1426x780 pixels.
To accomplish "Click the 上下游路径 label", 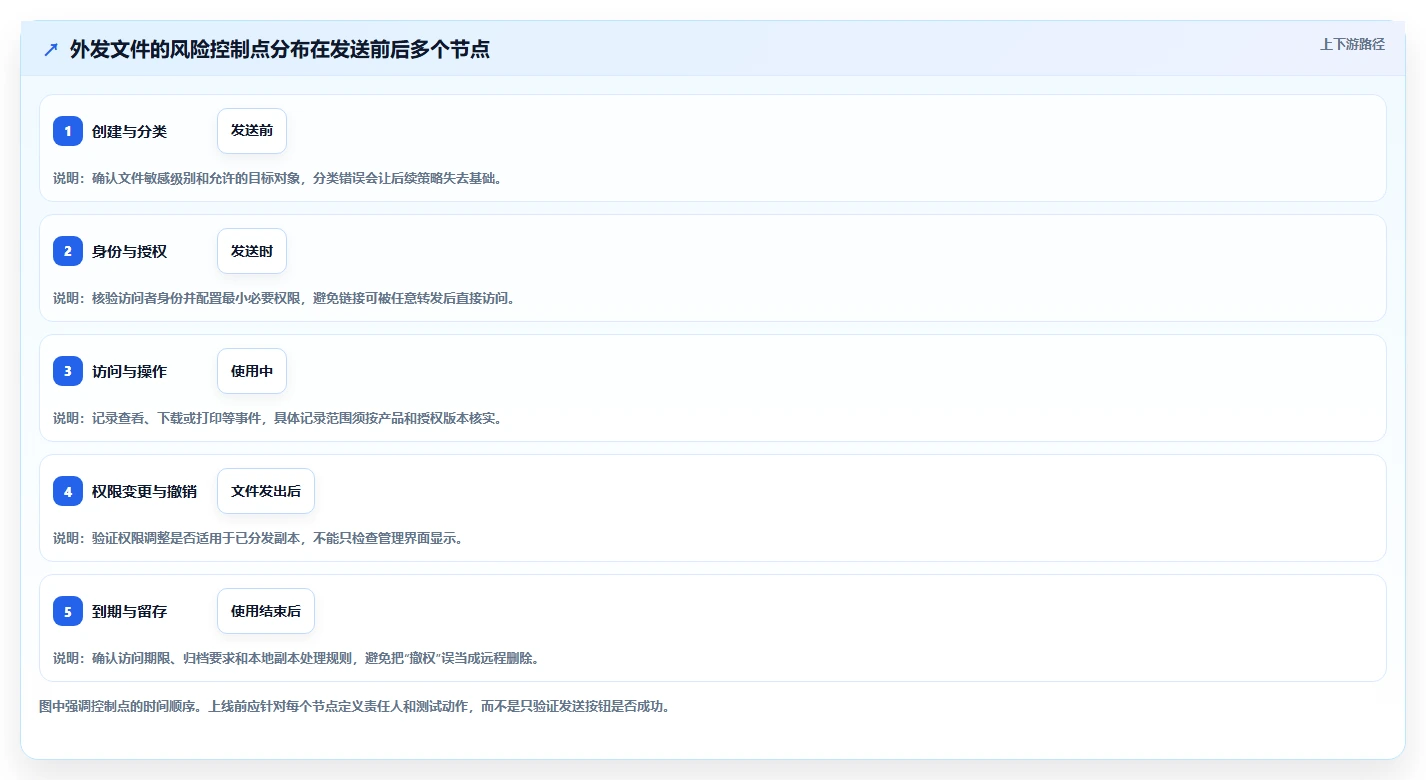I will (x=1352, y=44).
